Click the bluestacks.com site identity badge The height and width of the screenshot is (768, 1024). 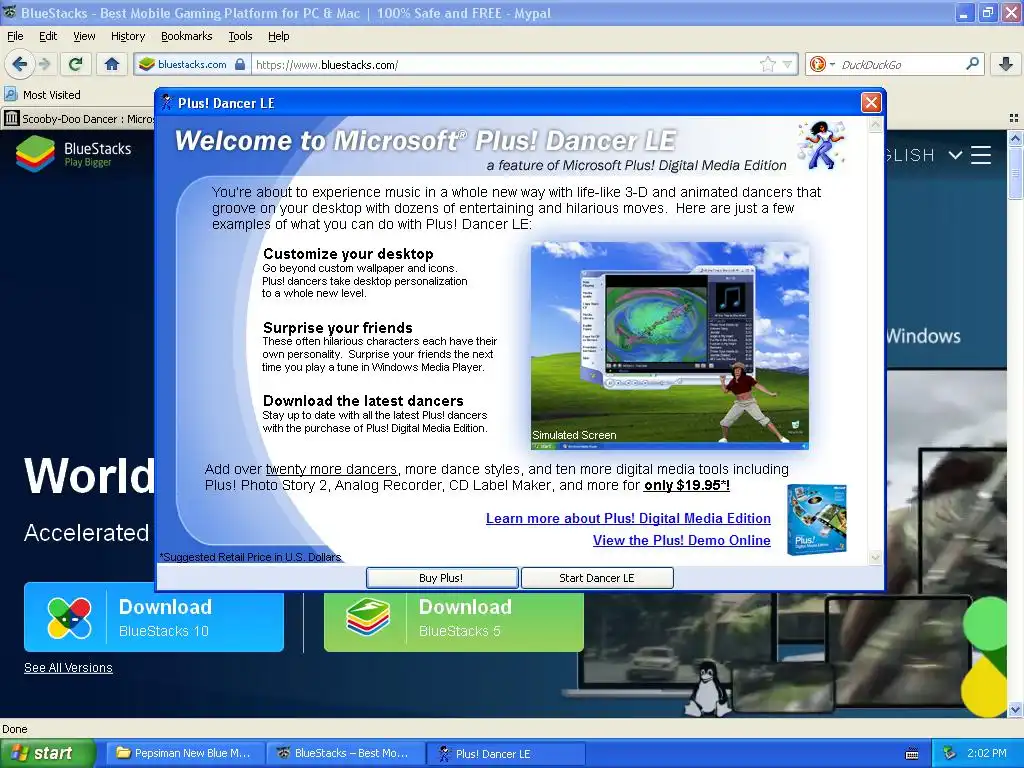(192, 65)
